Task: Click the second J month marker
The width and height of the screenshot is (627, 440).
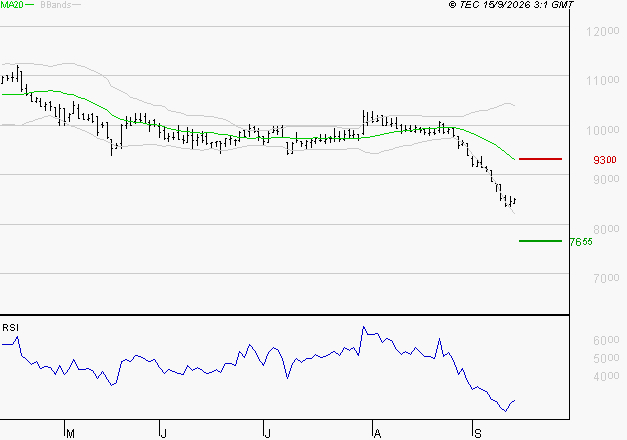Action: click(267, 433)
